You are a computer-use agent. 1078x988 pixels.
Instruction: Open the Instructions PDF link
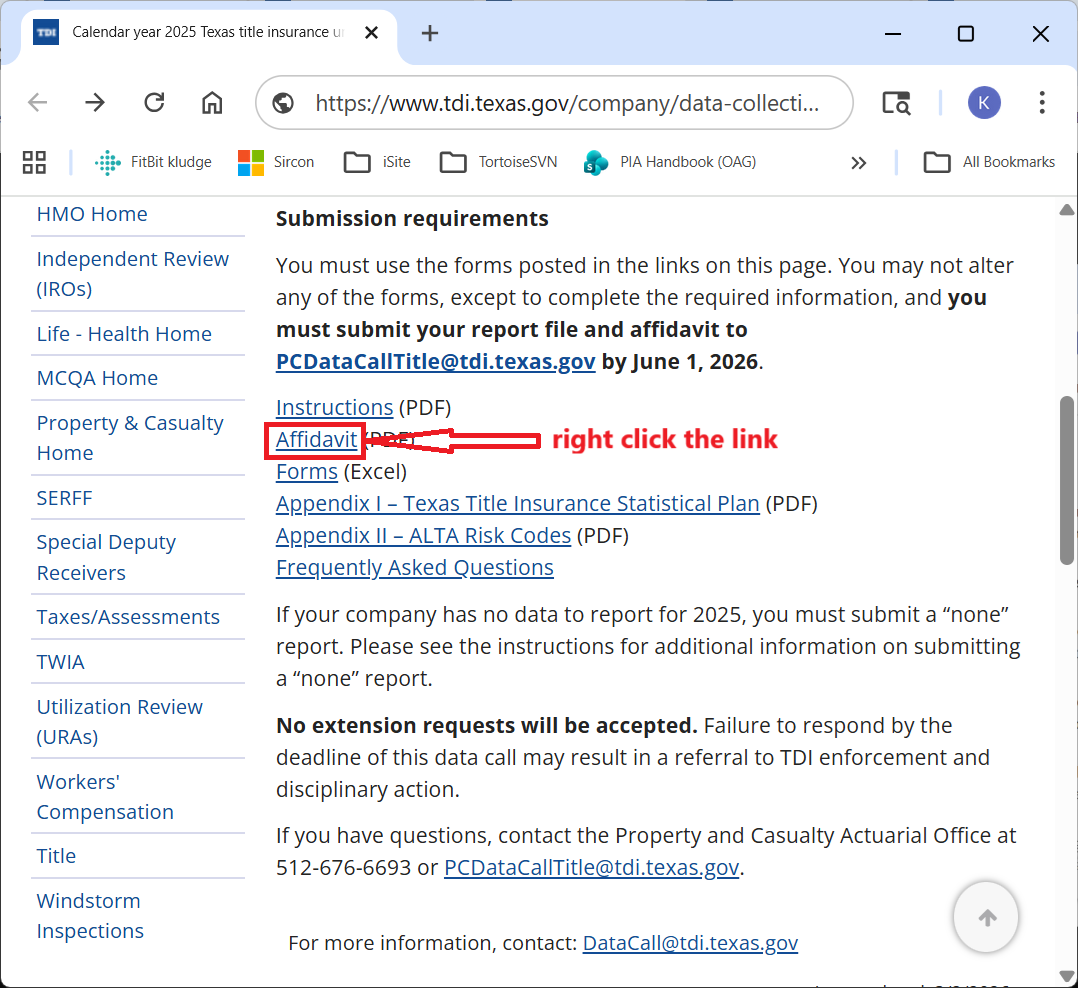pos(334,407)
